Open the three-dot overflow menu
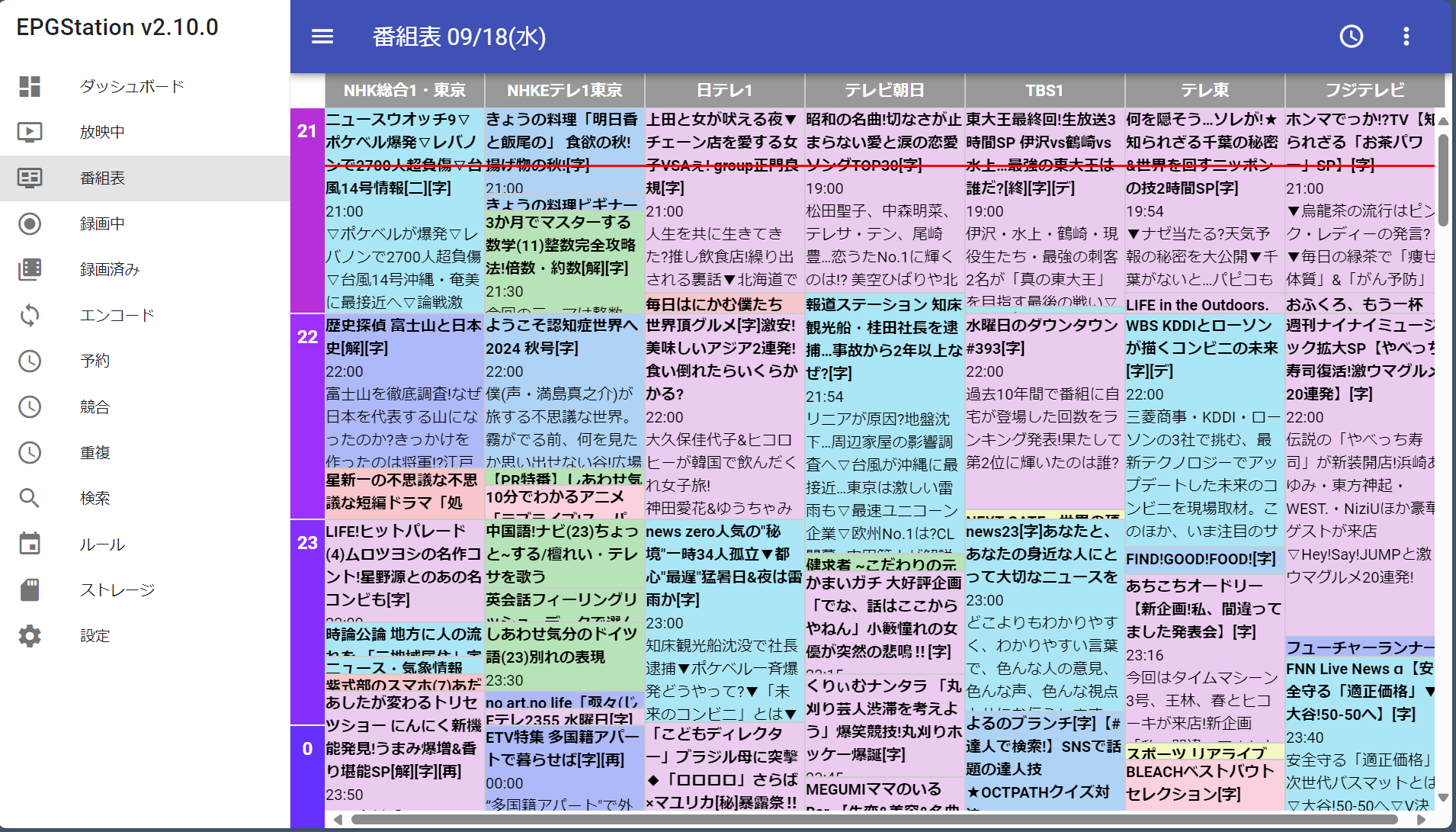 [1406, 36]
